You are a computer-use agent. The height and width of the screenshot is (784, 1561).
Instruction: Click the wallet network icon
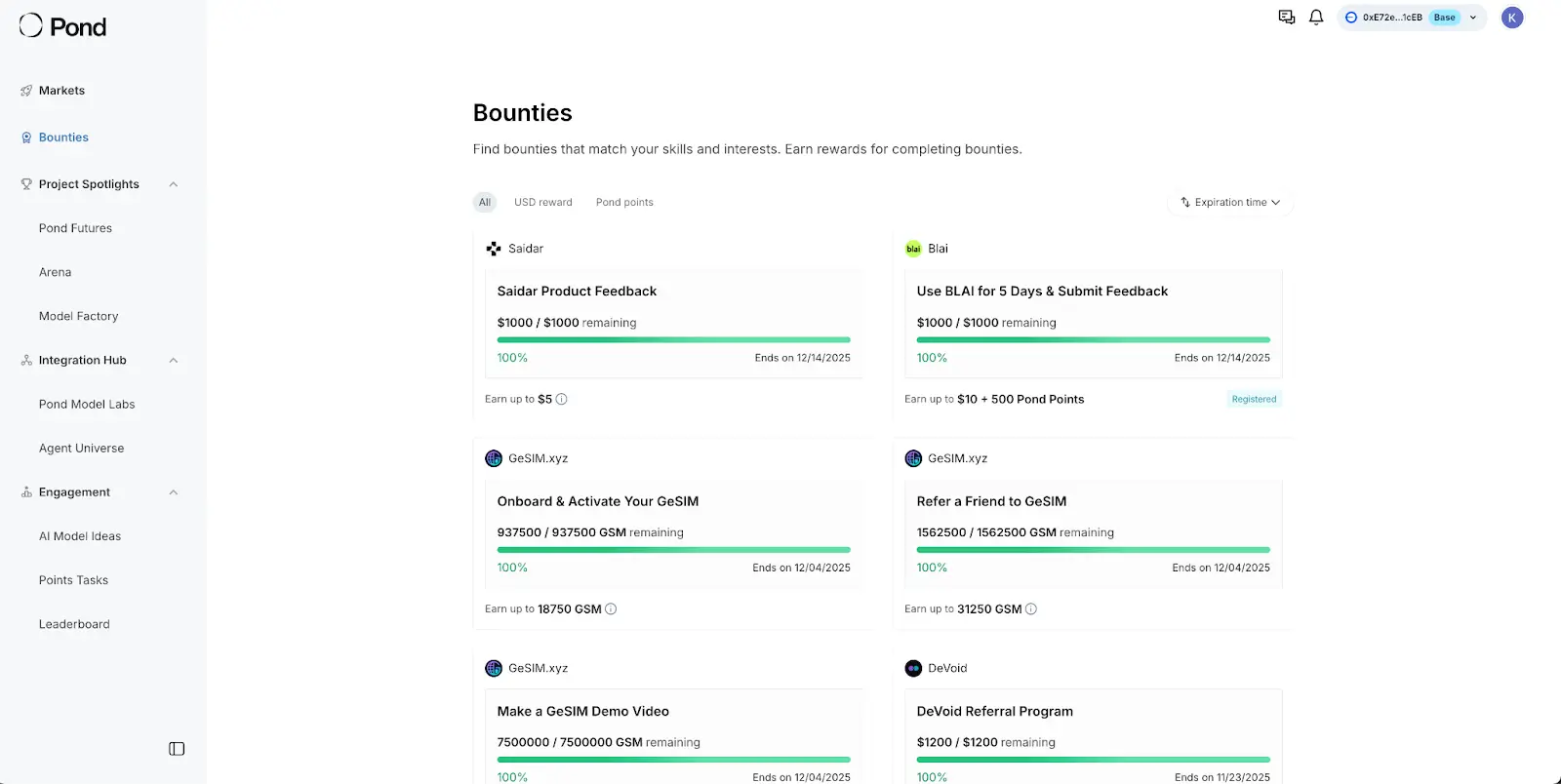[x=1351, y=18]
